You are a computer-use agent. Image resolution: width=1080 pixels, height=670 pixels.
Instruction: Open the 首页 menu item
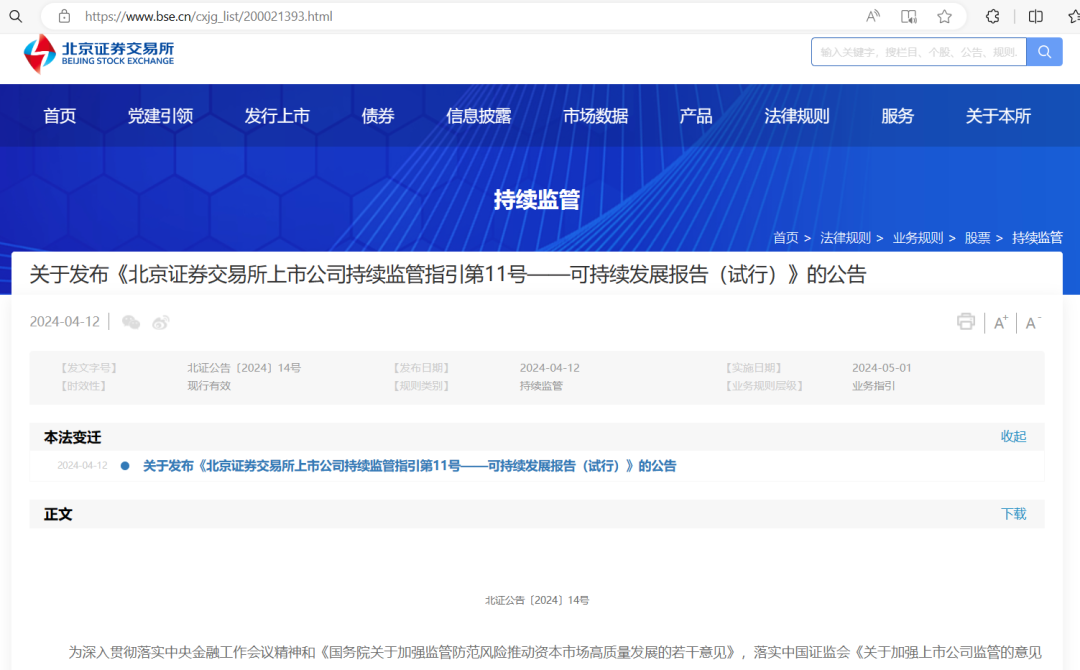(59, 115)
